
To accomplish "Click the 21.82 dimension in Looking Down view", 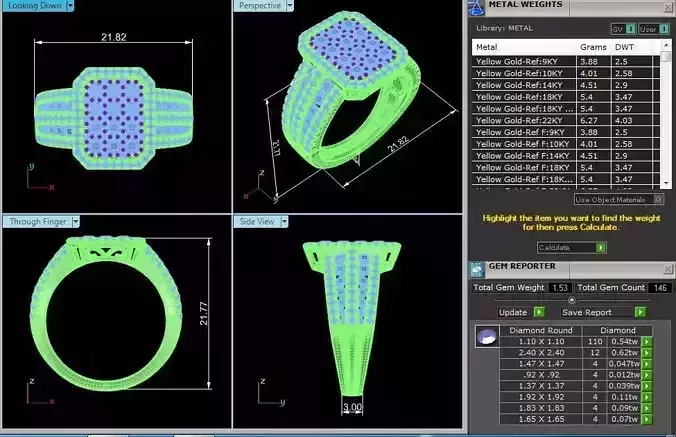I will (x=114, y=37).
